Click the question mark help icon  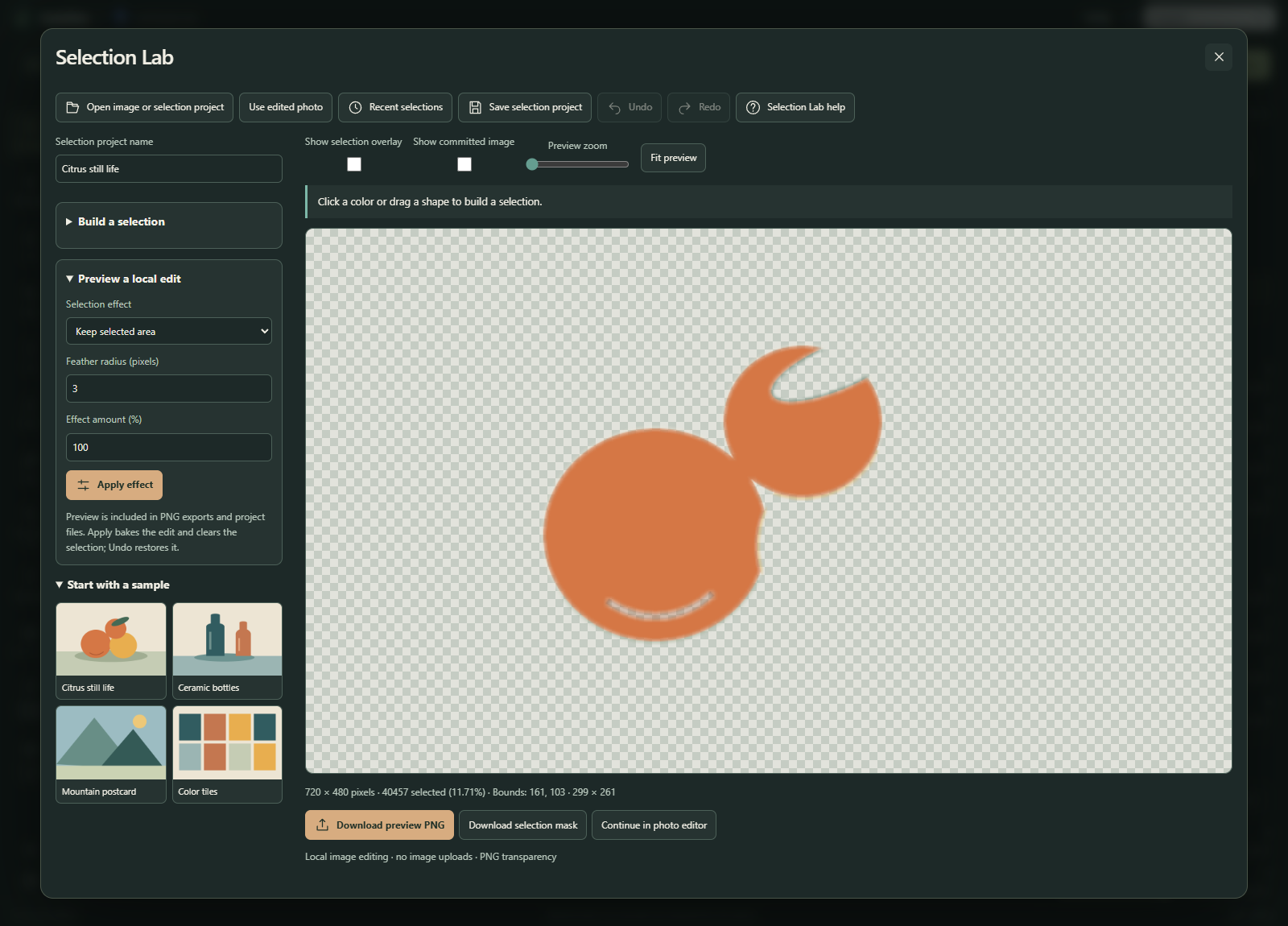coord(753,107)
